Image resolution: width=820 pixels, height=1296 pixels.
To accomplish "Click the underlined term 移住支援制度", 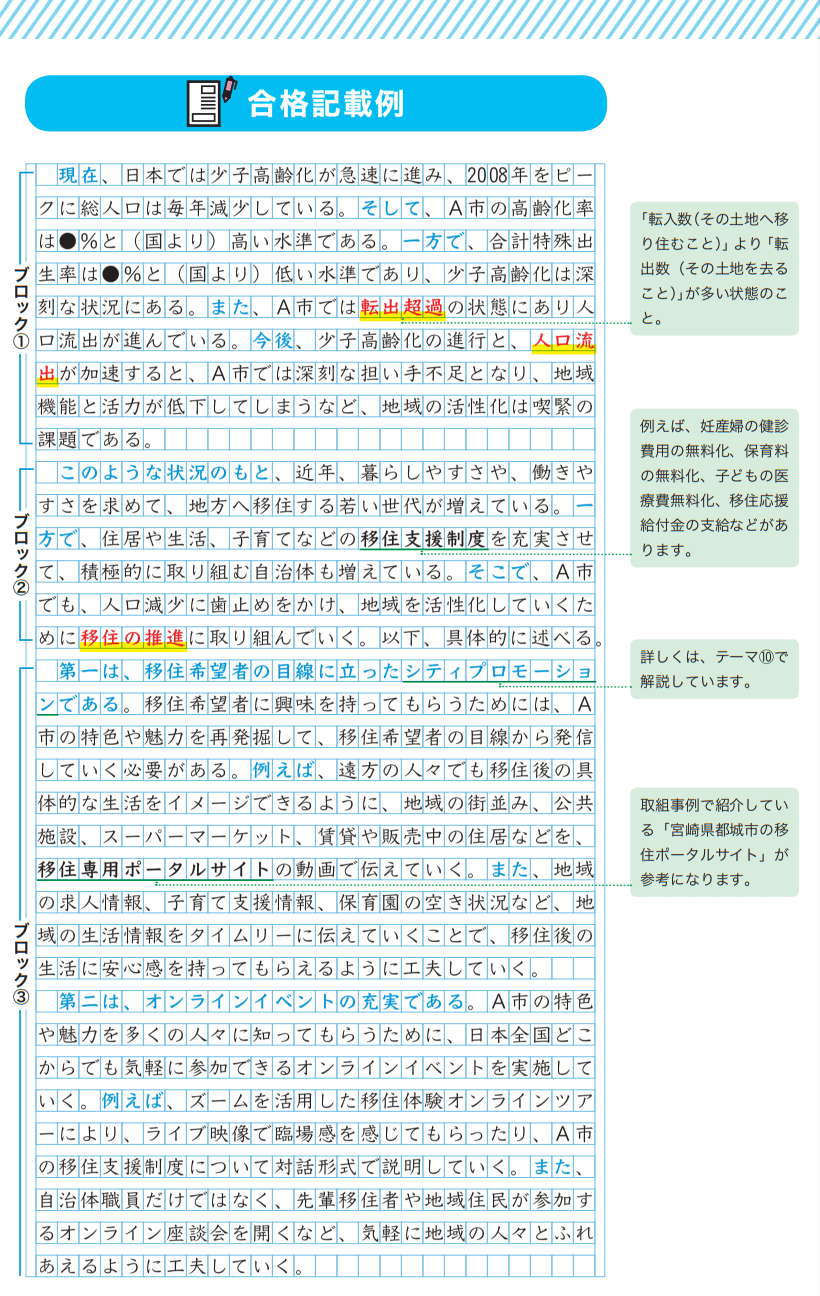I will click(423, 539).
